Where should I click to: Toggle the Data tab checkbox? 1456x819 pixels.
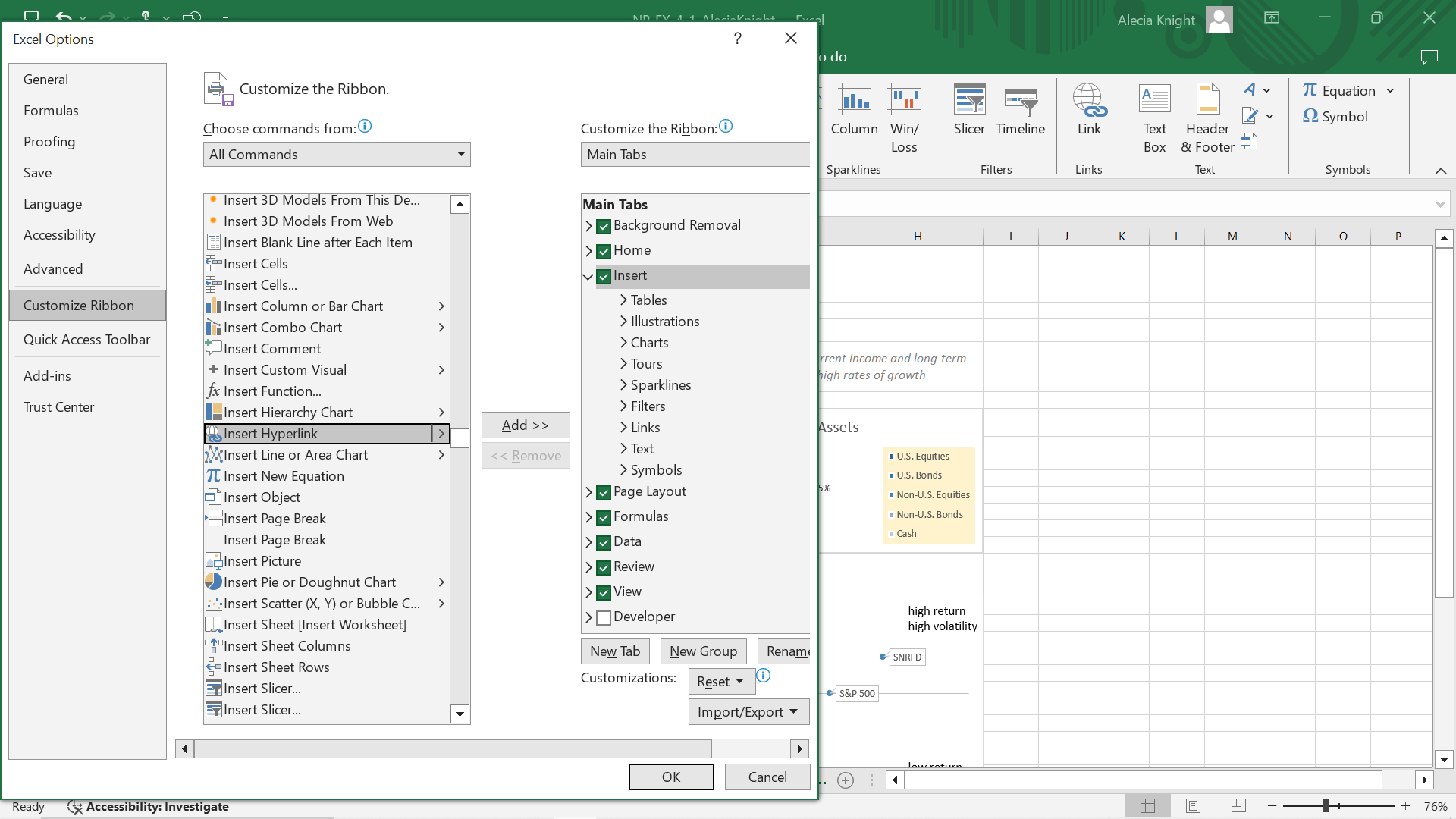coord(604,542)
